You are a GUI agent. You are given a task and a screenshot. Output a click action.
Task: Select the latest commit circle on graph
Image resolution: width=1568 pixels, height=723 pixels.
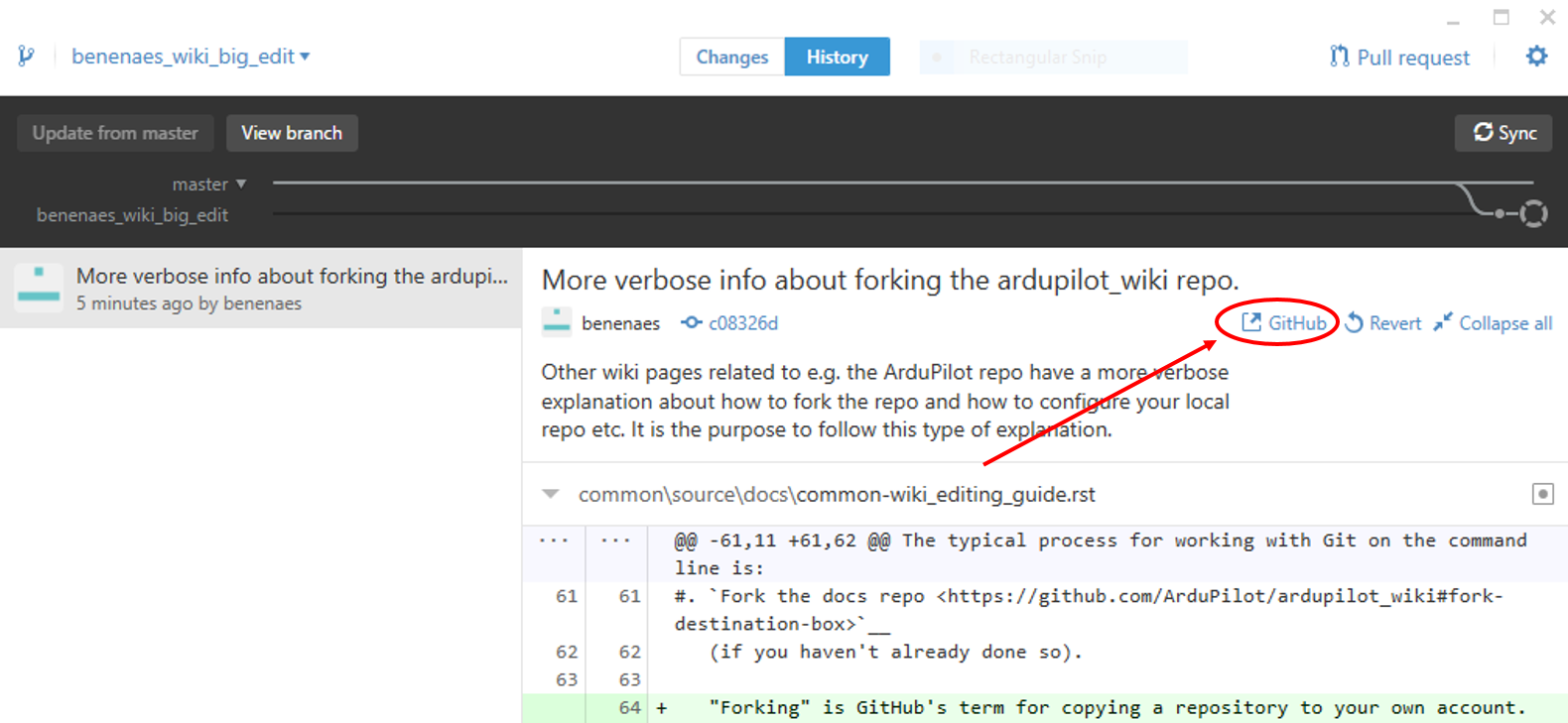(1533, 213)
